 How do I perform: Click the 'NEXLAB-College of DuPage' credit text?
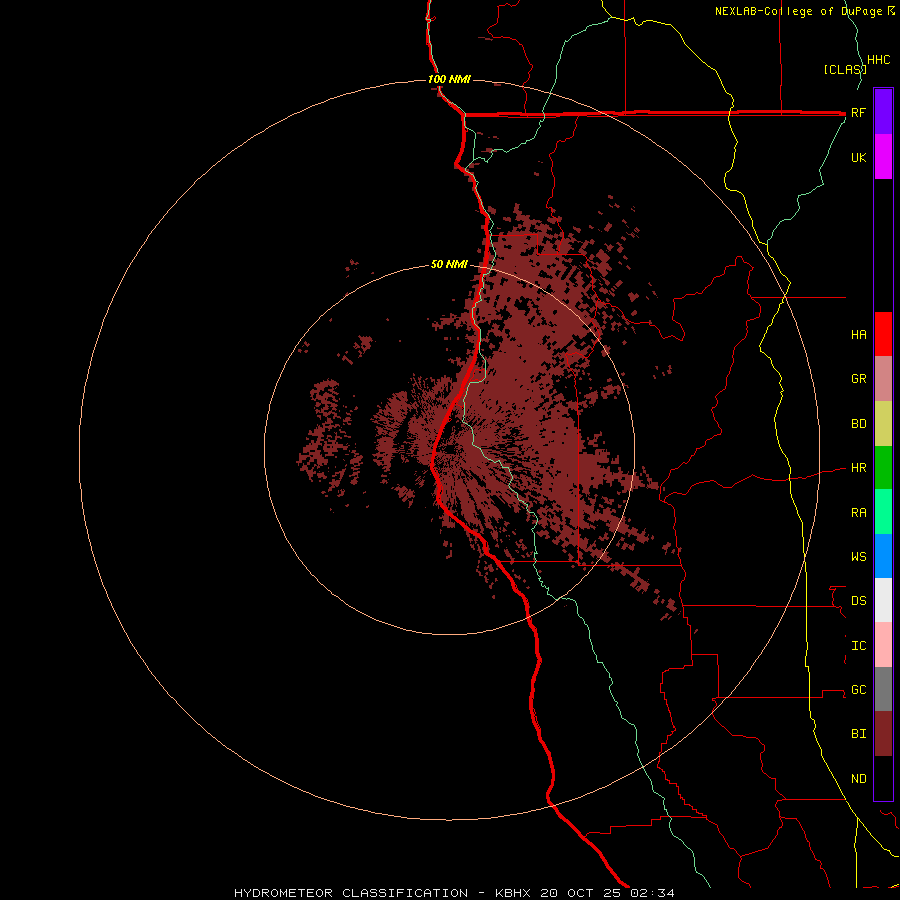pos(798,11)
